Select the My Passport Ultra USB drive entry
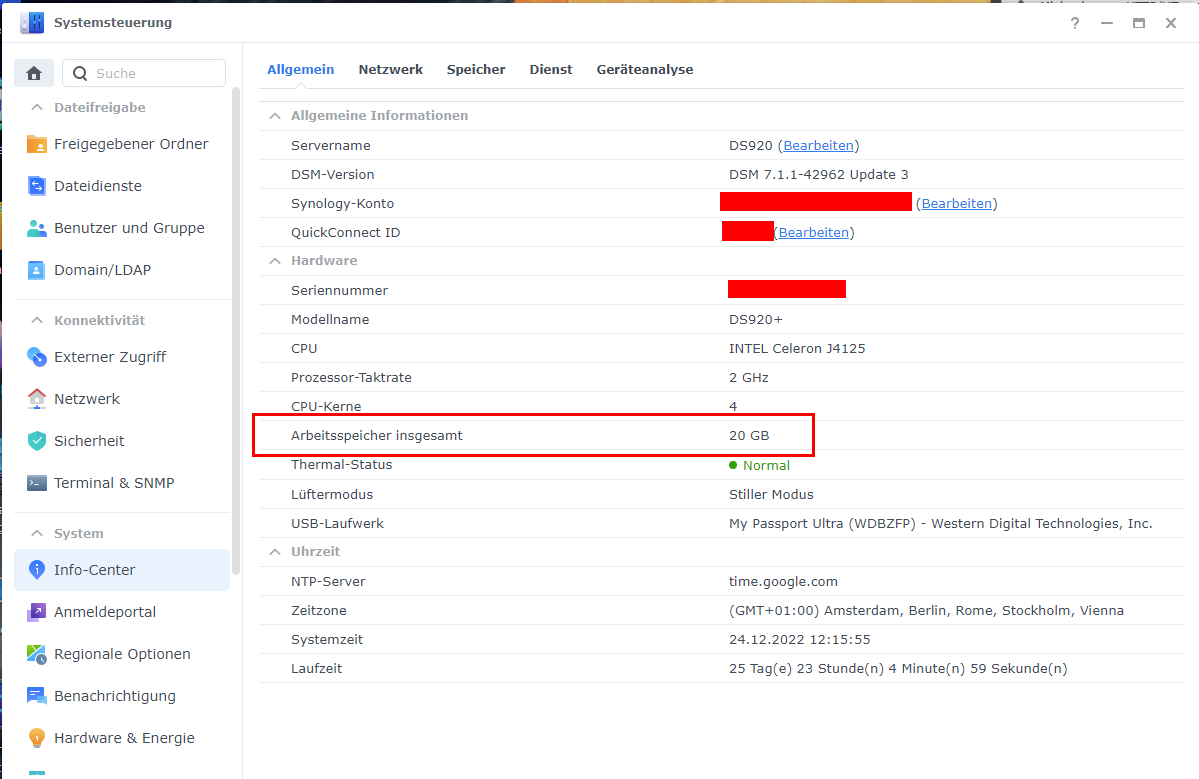Image resolution: width=1199 pixels, height=779 pixels. point(940,524)
